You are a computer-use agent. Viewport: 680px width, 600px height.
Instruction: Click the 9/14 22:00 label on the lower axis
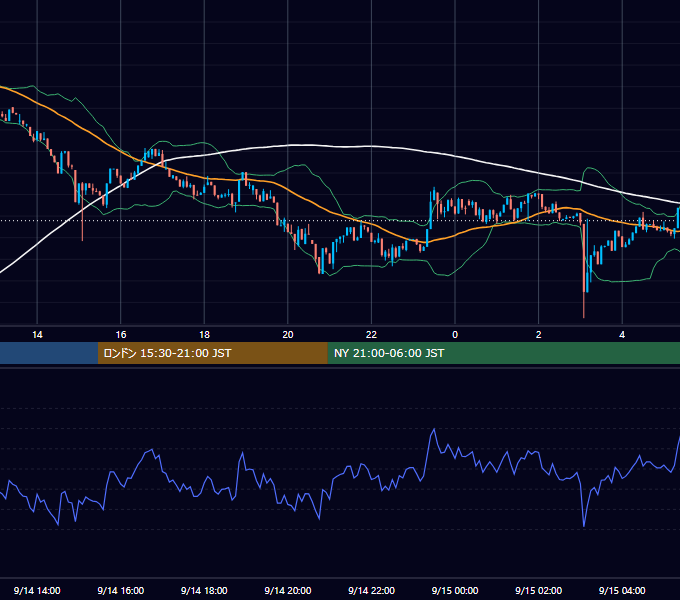[x=372, y=590]
